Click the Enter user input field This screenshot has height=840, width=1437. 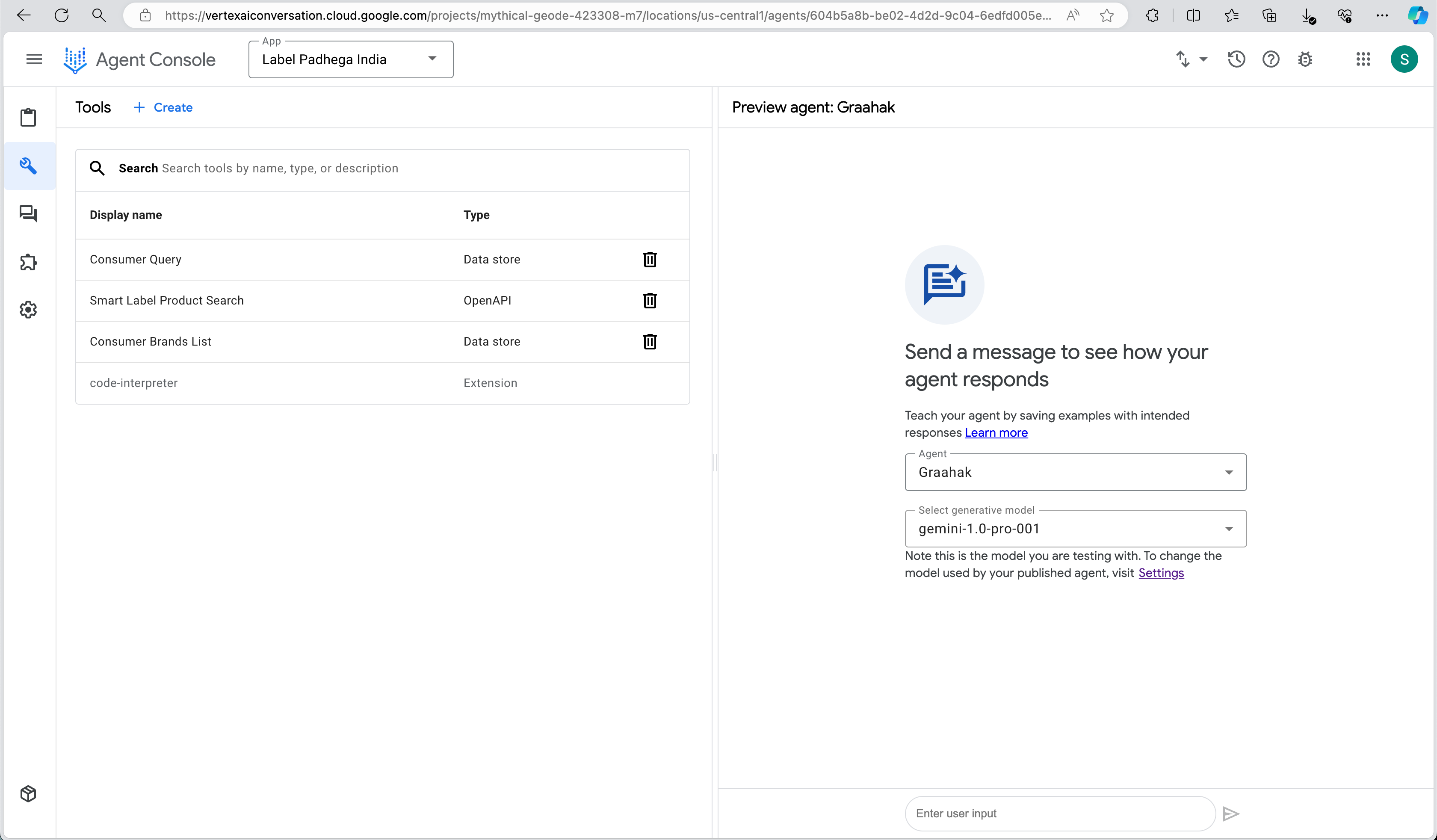pos(1059,813)
